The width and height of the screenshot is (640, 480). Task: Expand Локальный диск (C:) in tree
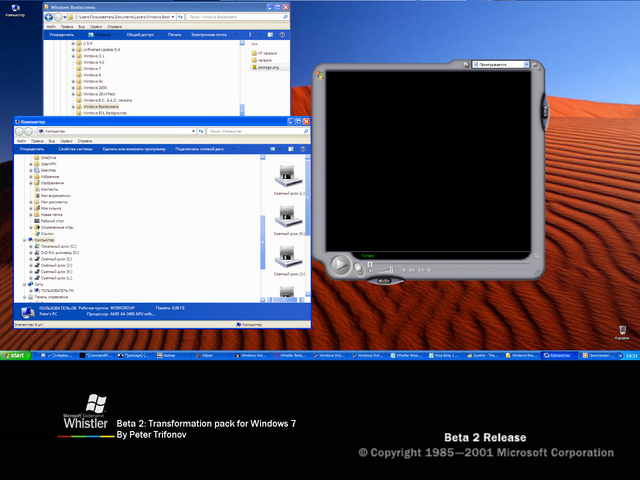click(x=31, y=247)
